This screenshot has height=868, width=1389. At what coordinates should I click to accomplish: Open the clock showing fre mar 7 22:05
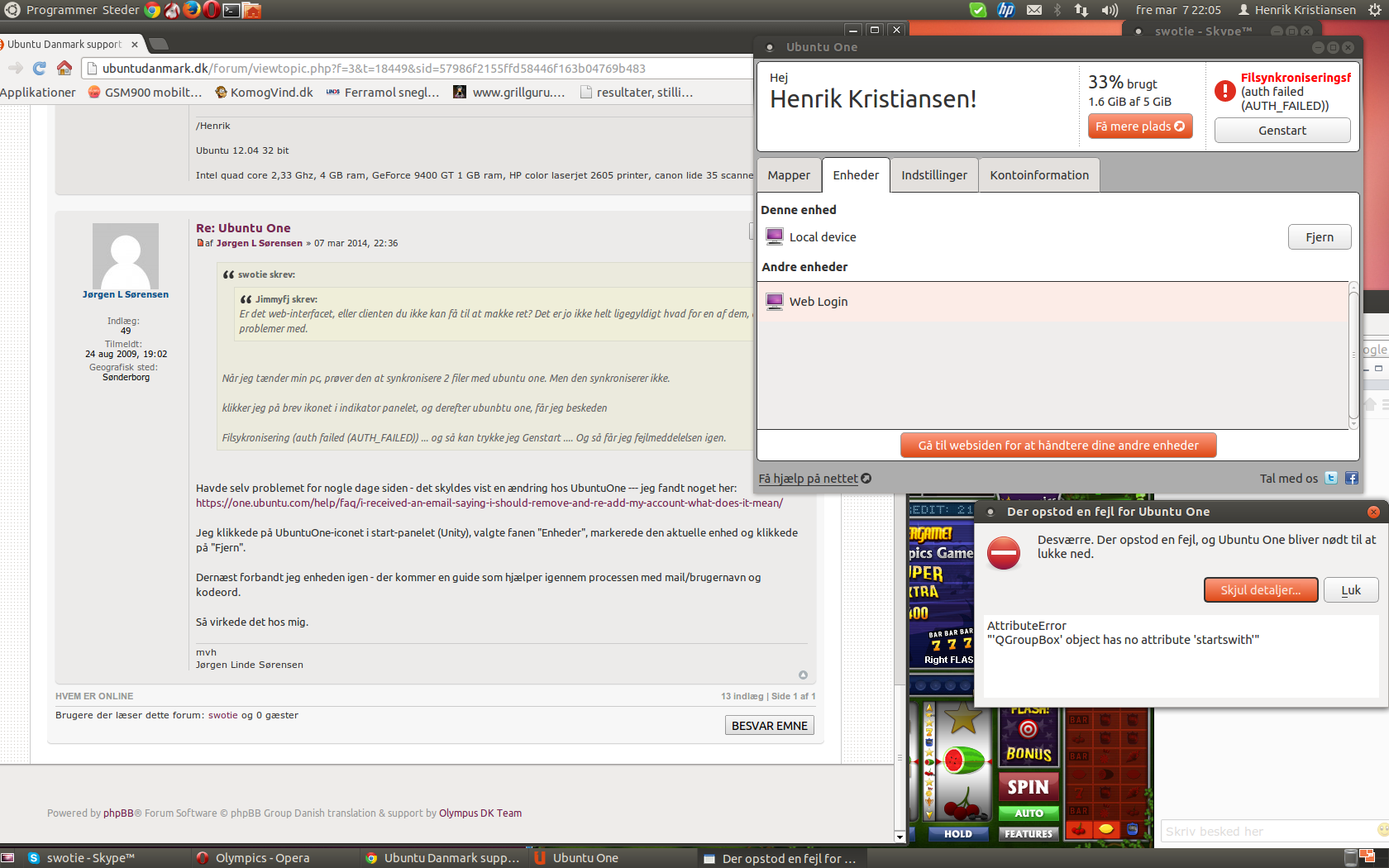pyautogui.click(x=1178, y=10)
